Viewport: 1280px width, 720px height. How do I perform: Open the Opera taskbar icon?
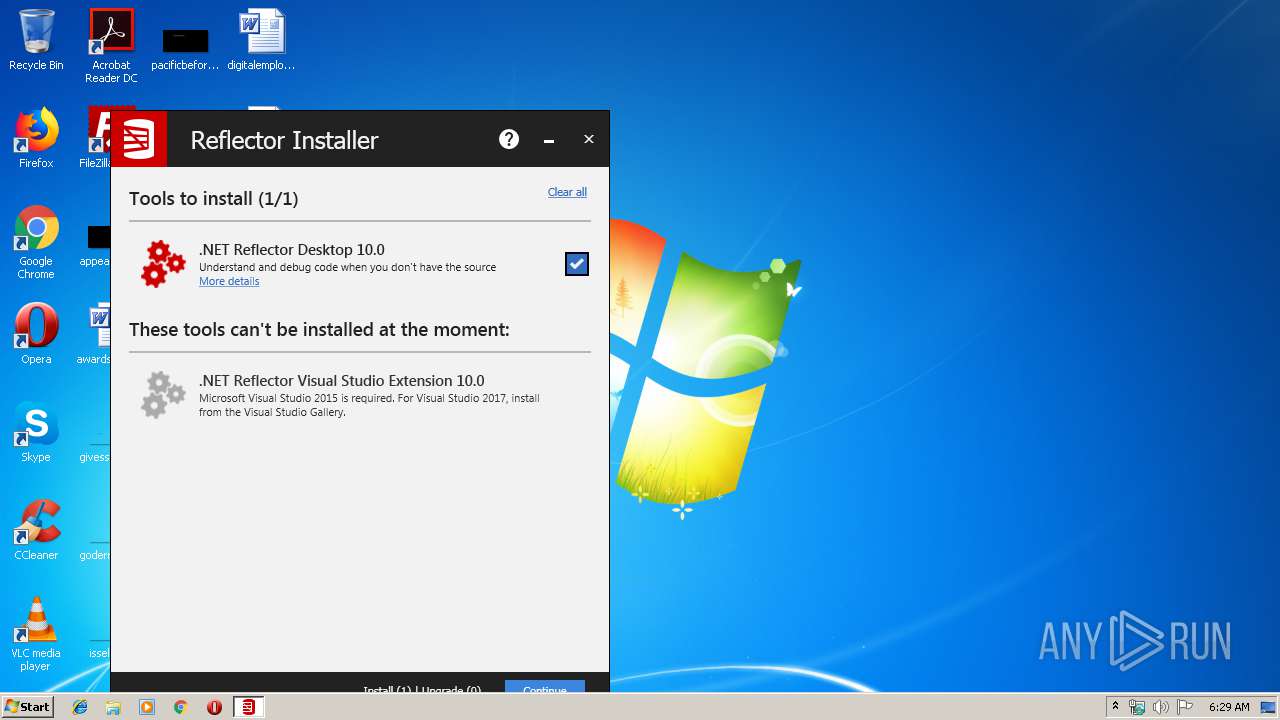point(214,707)
